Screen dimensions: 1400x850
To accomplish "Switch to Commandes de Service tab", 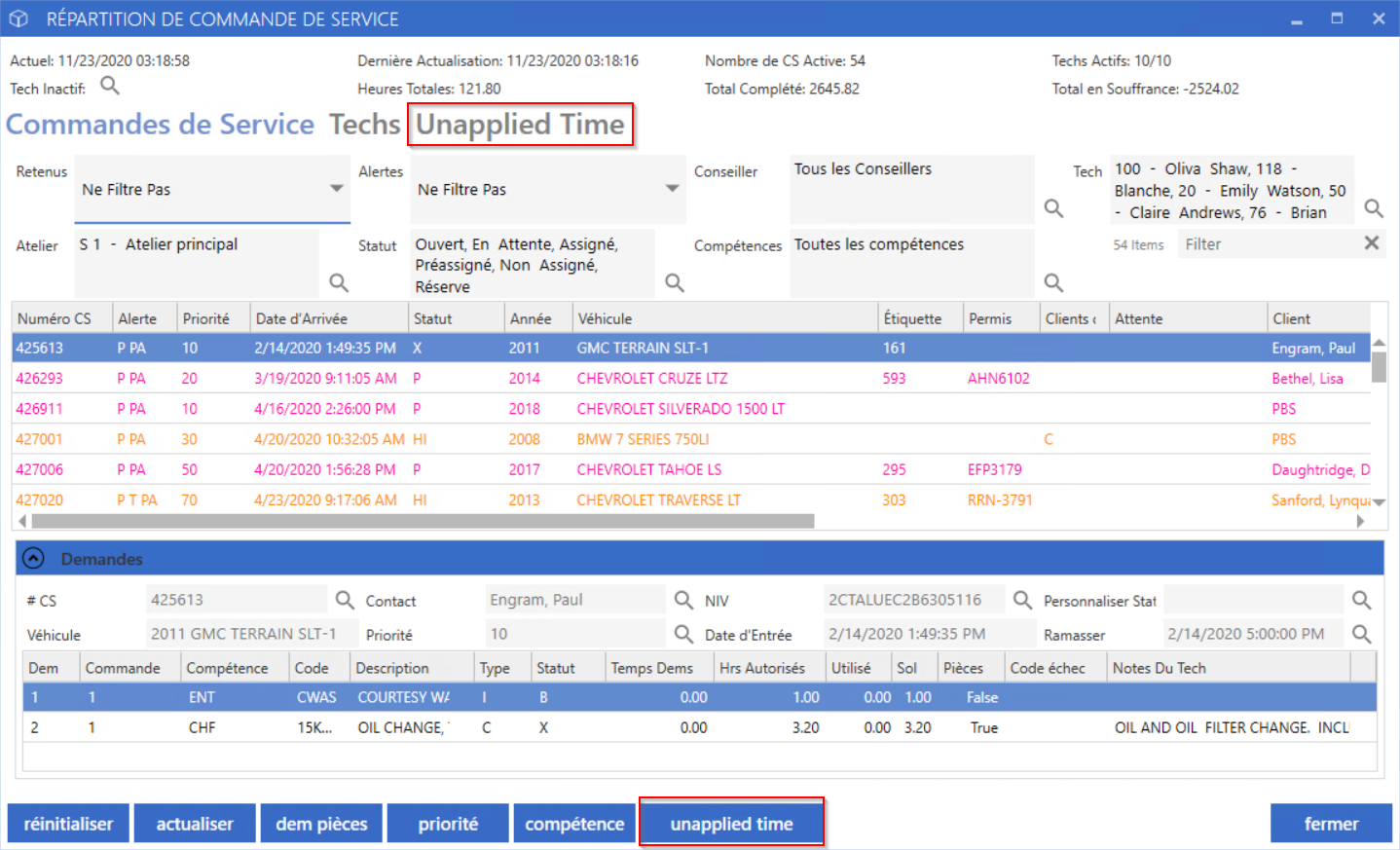I will click(x=160, y=125).
